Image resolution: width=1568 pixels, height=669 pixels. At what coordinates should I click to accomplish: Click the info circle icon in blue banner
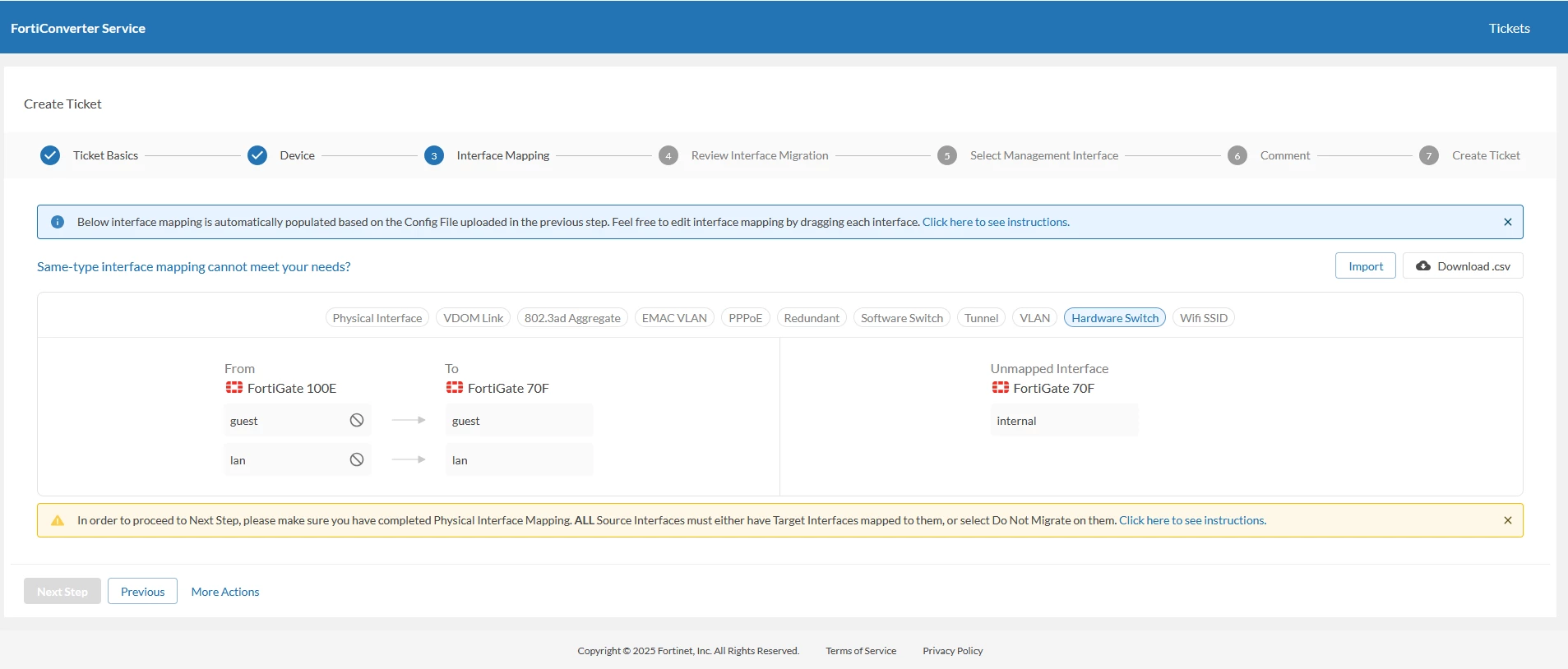(x=58, y=222)
